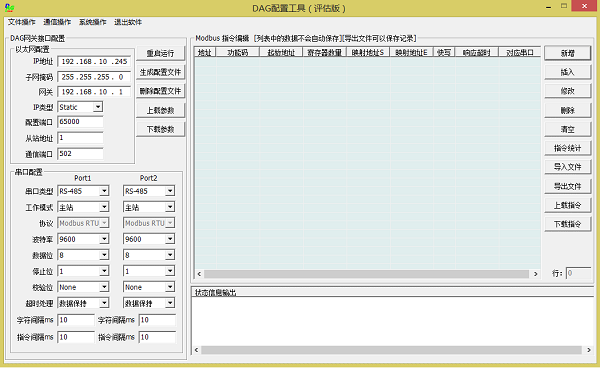Click the 导入文件 button
This screenshot has width=600, height=368.
567,167
